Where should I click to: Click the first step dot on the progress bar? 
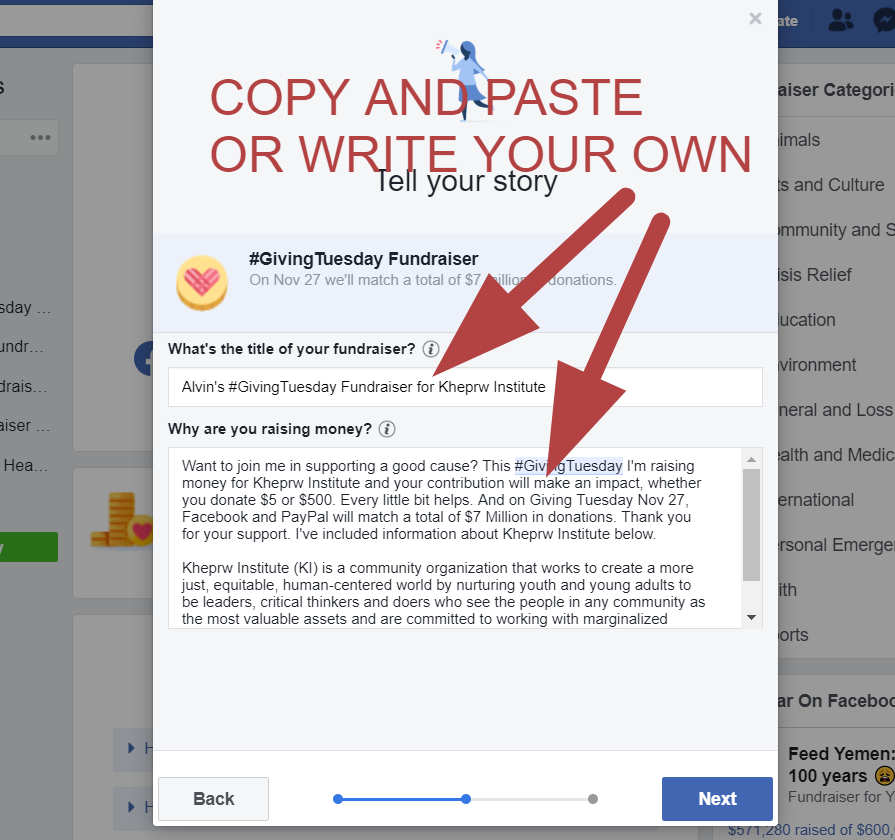coord(338,799)
